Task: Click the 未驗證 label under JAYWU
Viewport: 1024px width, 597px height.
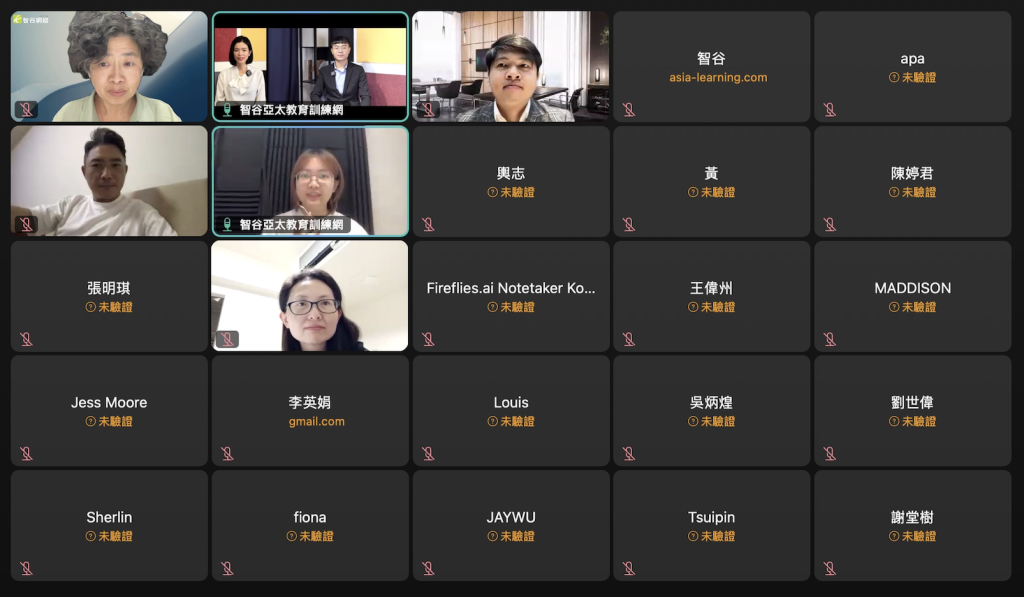Action: pos(517,536)
